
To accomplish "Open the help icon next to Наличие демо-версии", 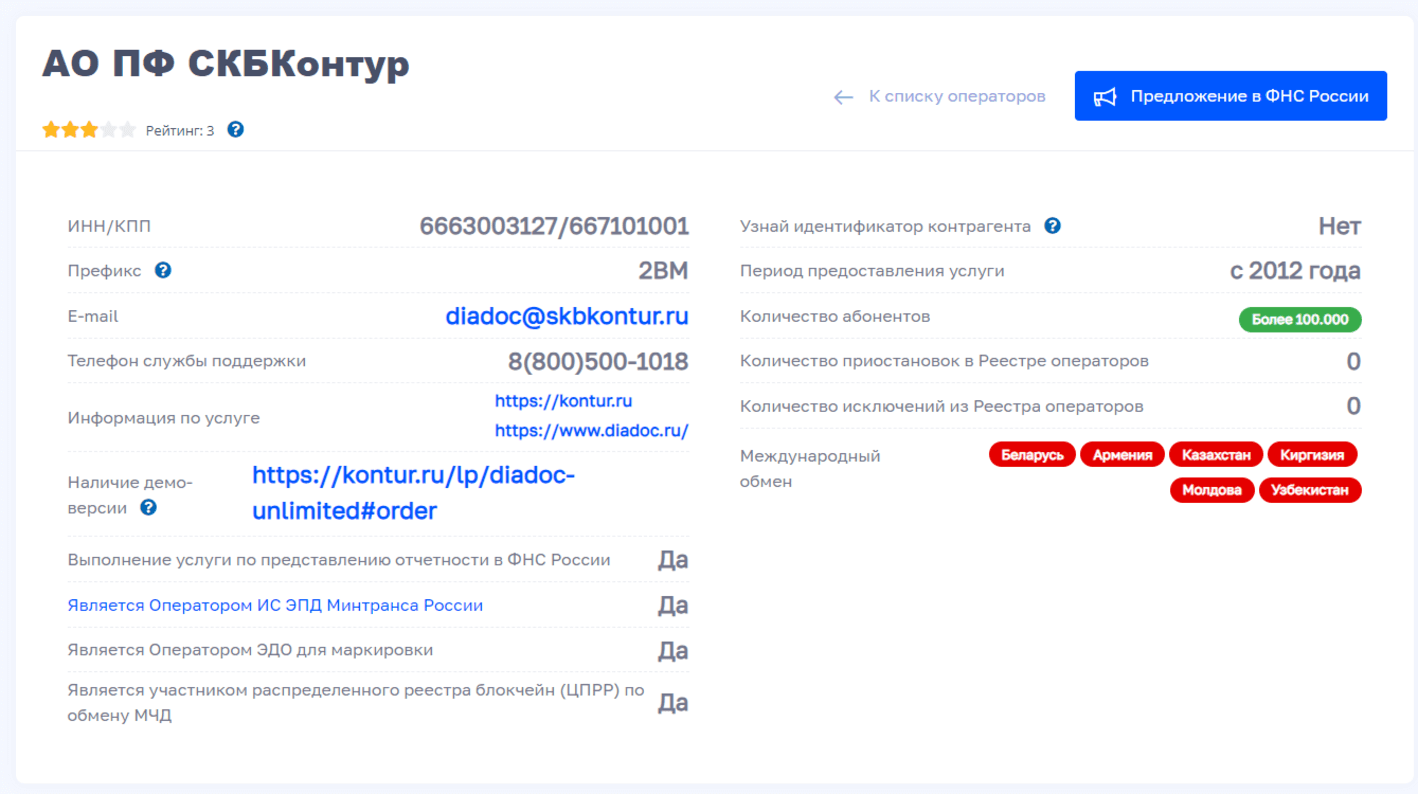I will pyautogui.click(x=148, y=507).
